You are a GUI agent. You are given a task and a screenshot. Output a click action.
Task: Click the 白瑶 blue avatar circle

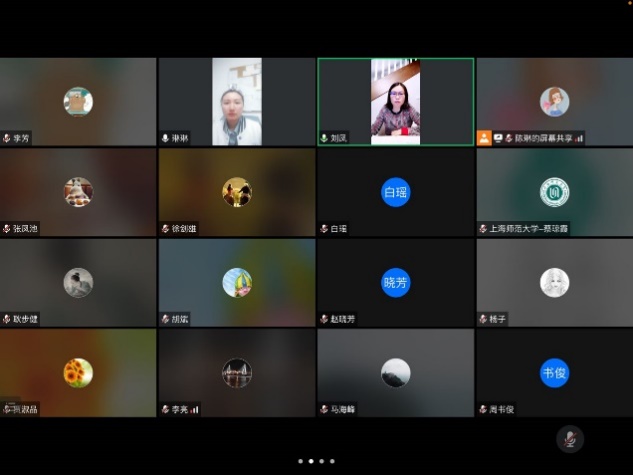[395, 192]
